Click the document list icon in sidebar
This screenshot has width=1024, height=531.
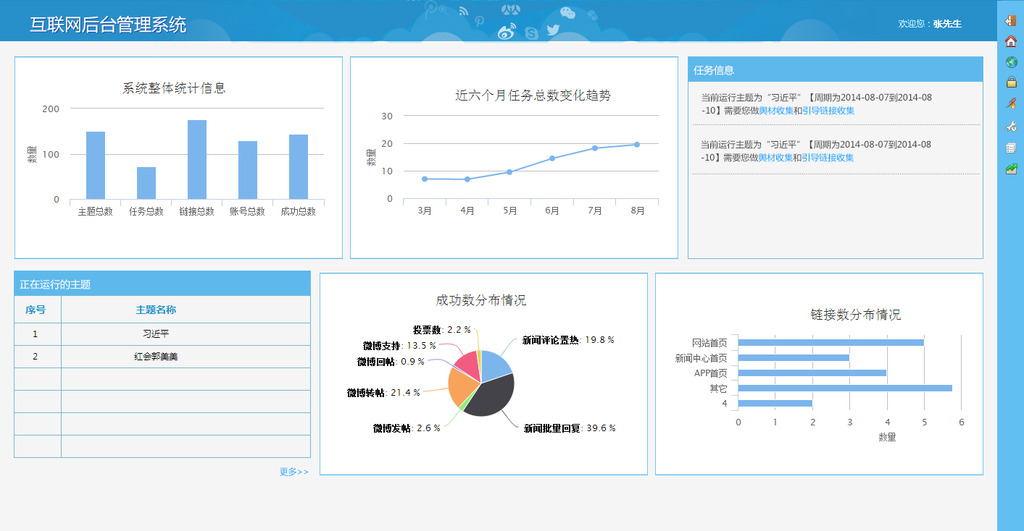coord(1011,148)
